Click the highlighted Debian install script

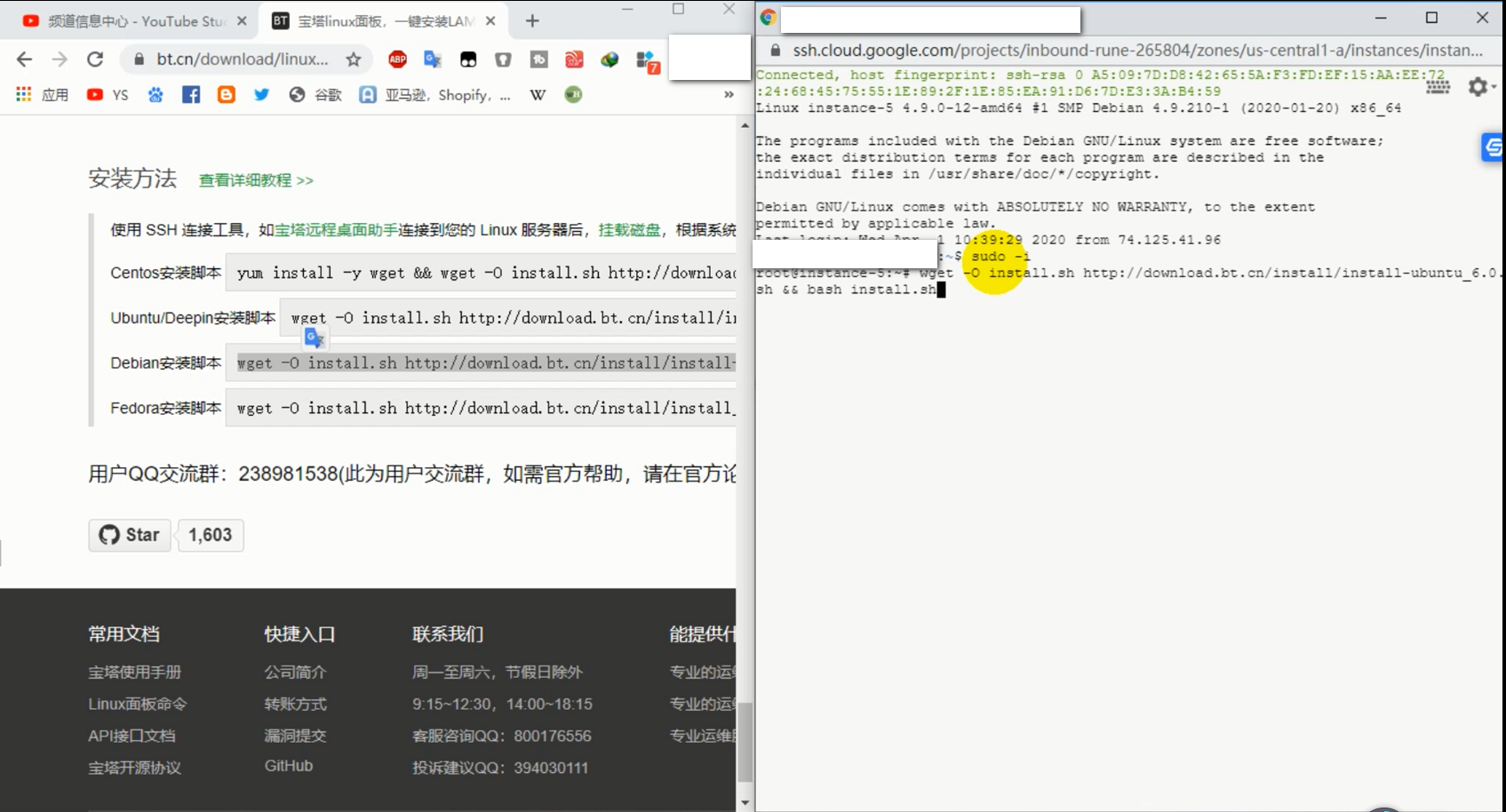click(481, 362)
